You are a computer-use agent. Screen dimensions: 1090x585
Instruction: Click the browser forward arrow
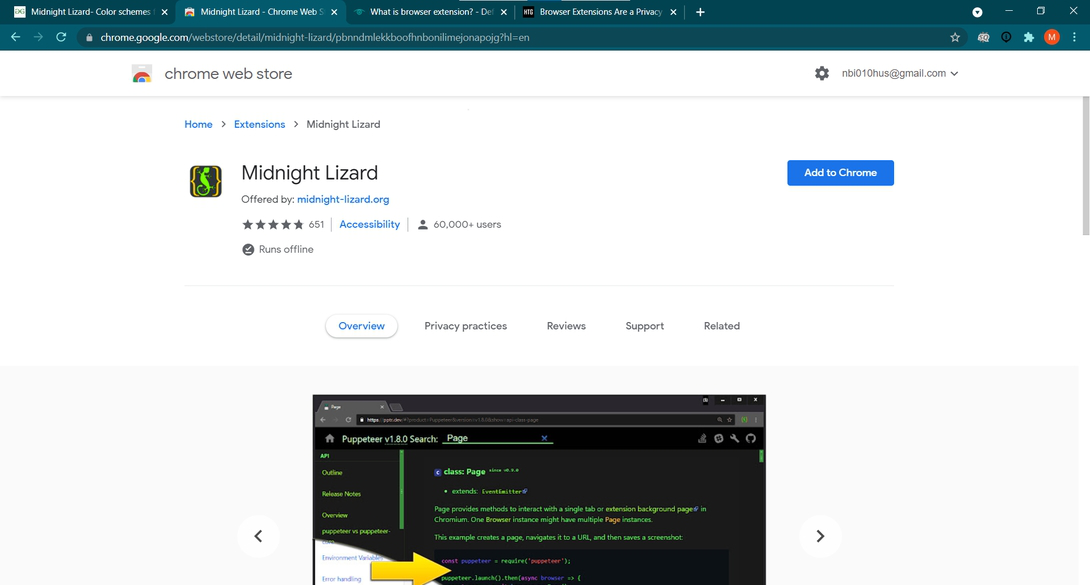[38, 37]
